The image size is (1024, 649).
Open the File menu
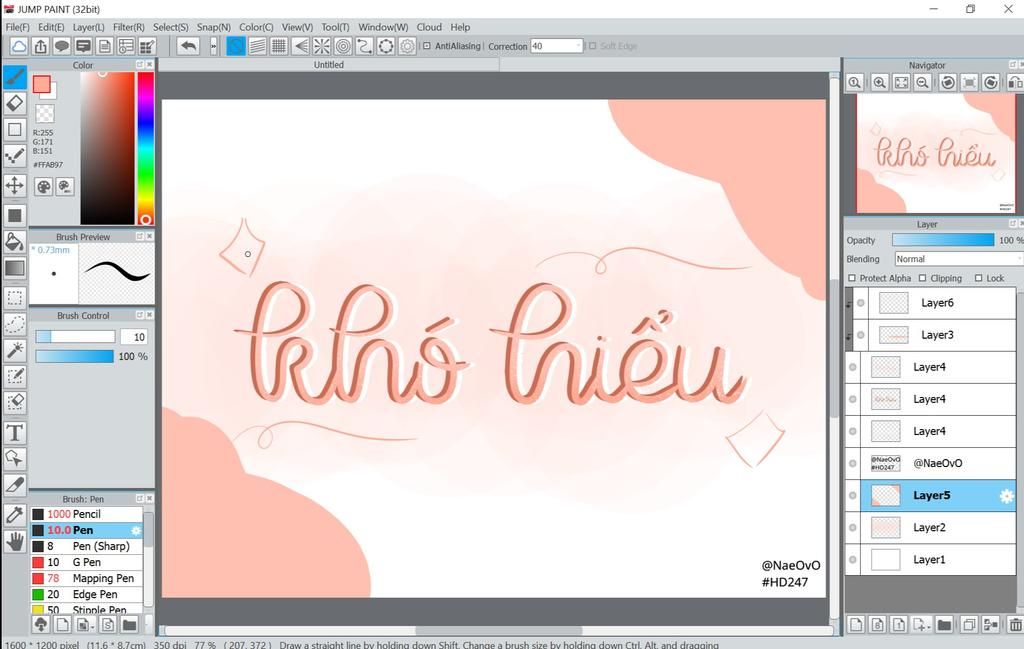point(18,27)
